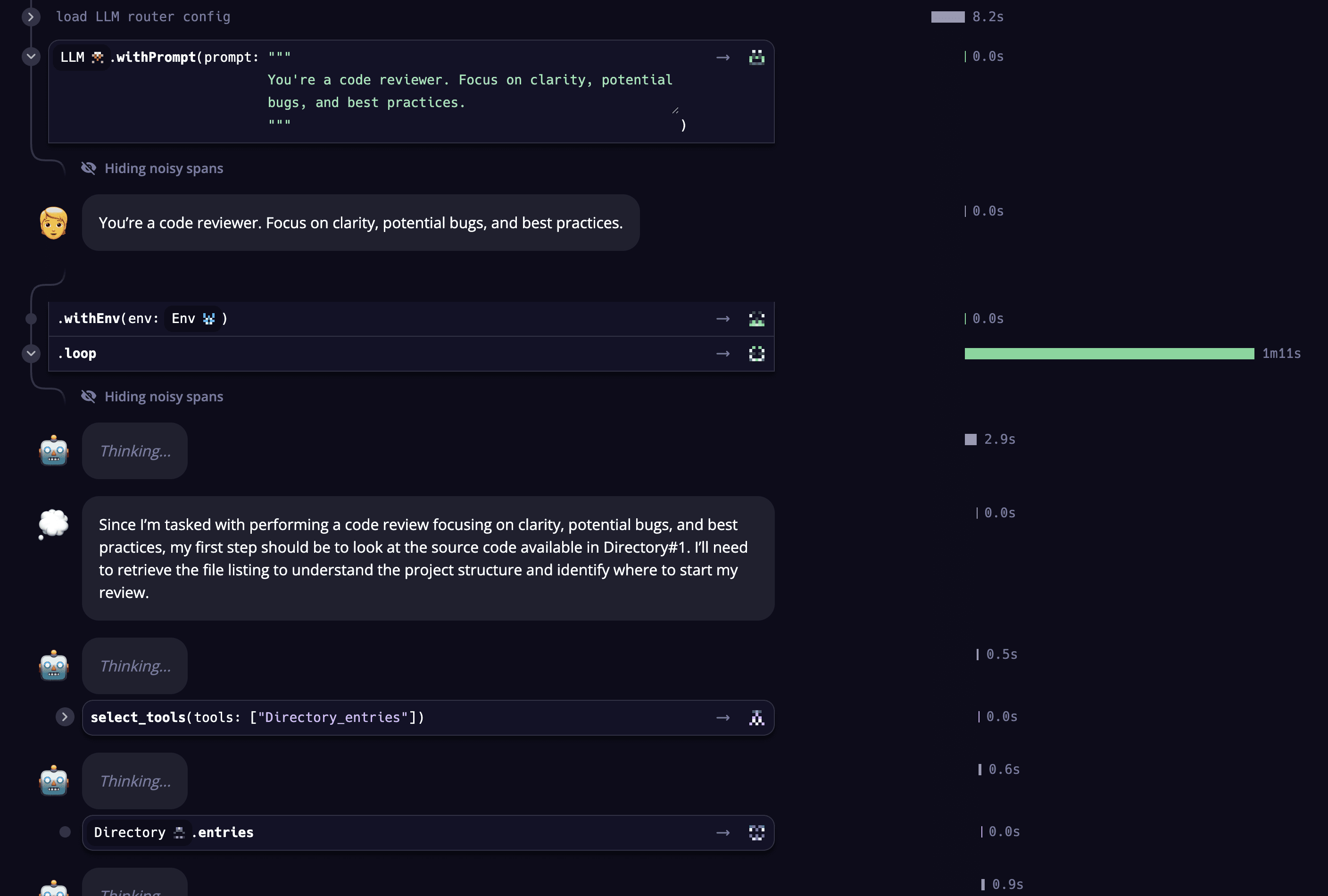Click the green 1m11s duration bar
The height and width of the screenshot is (896, 1328).
[1109, 354]
